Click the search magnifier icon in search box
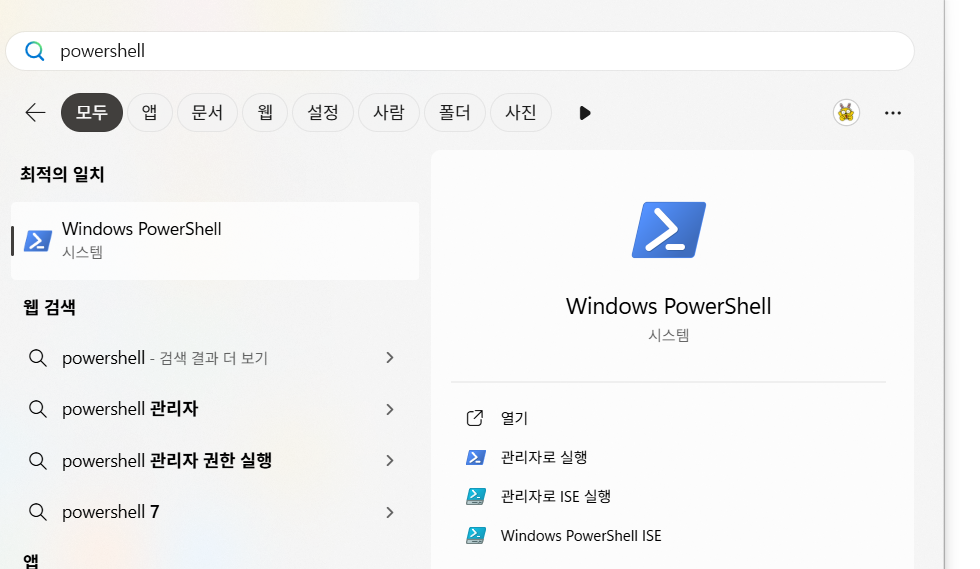The height and width of the screenshot is (569, 980). click(x=34, y=51)
